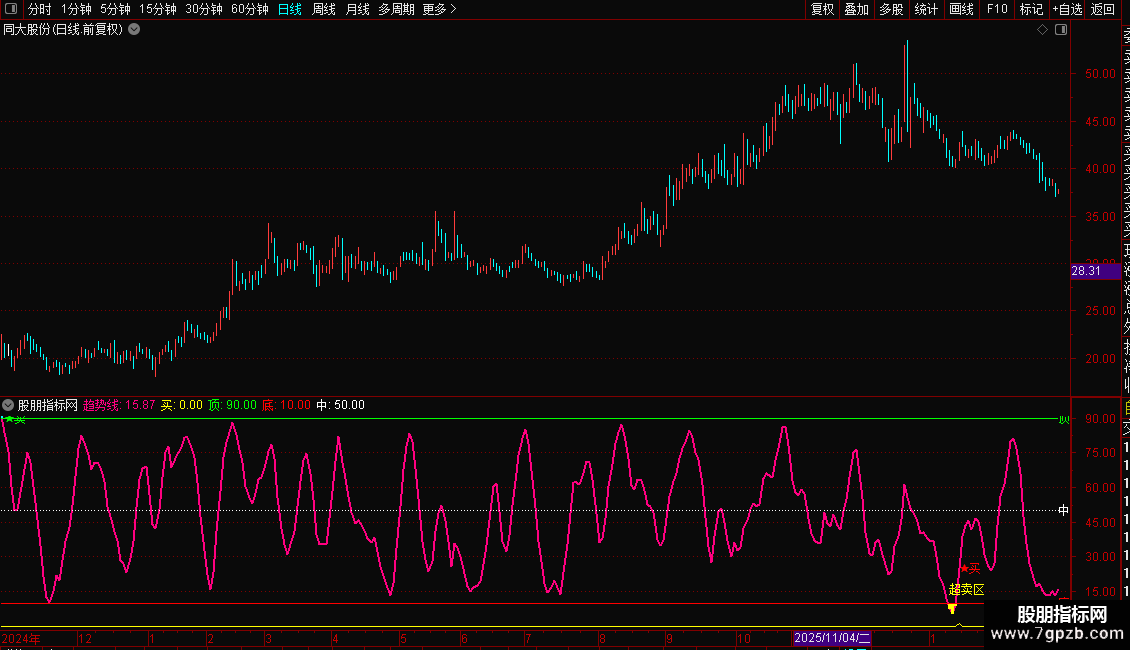The width and height of the screenshot is (1130, 650).
Task: Click the 返回 back button
Action: [x=1103, y=9]
